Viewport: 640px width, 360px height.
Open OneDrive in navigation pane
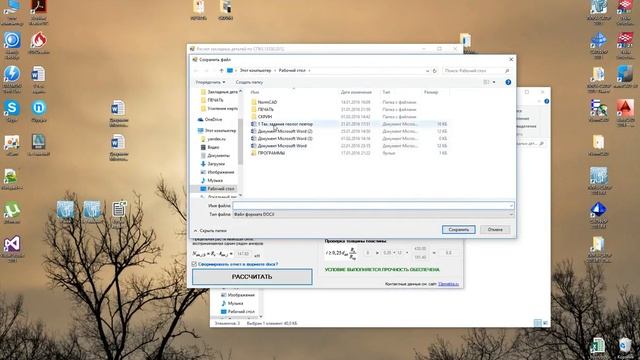coord(213,120)
